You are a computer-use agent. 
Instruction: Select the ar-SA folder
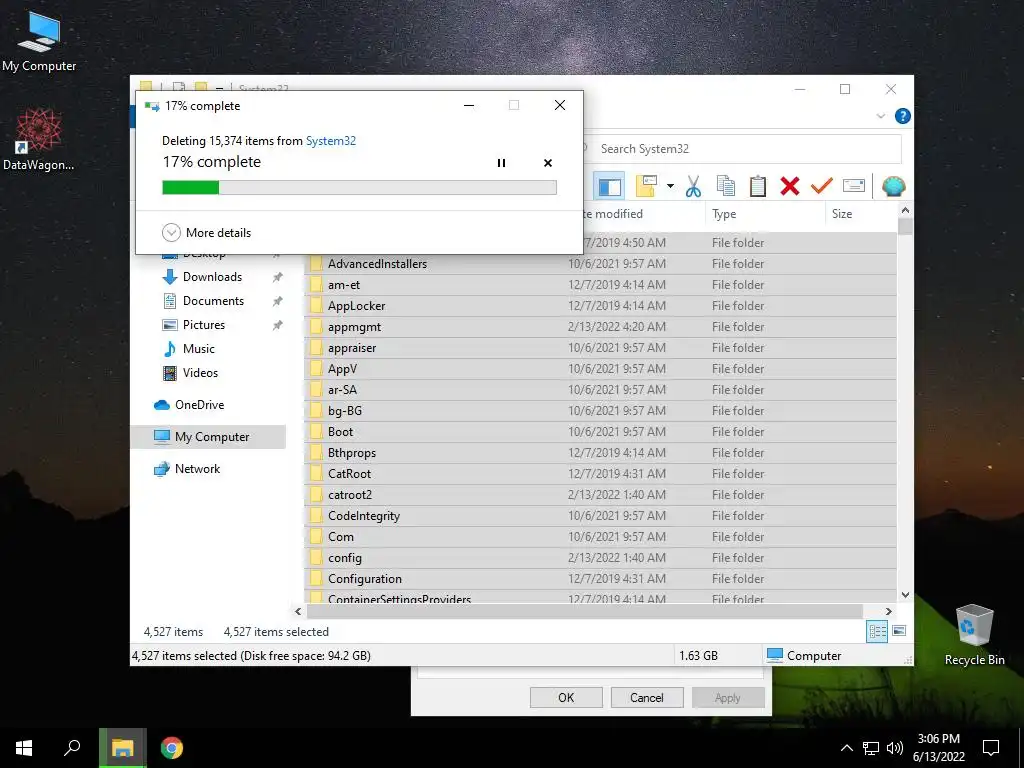click(600, 390)
